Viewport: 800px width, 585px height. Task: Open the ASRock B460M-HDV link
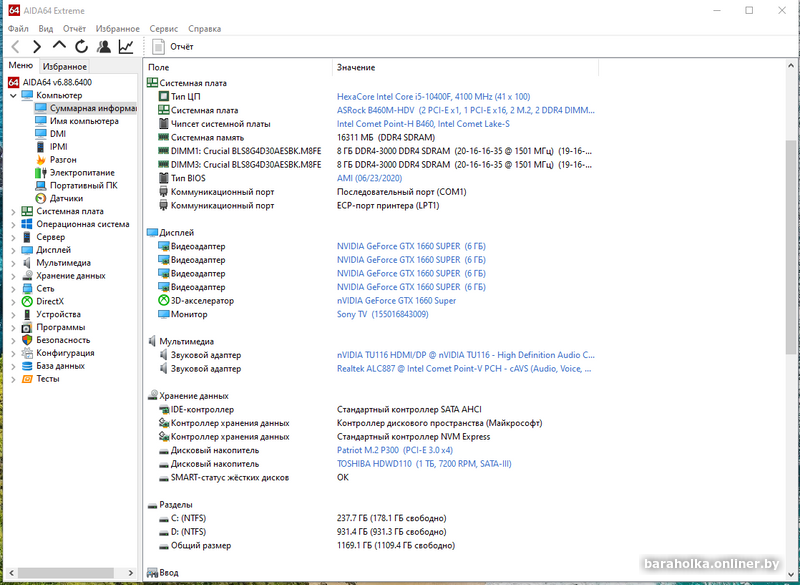466,110
